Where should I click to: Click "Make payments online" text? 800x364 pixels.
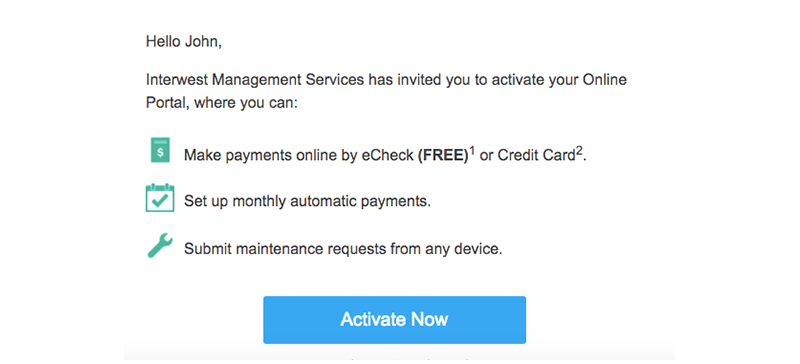pos(238,155)
